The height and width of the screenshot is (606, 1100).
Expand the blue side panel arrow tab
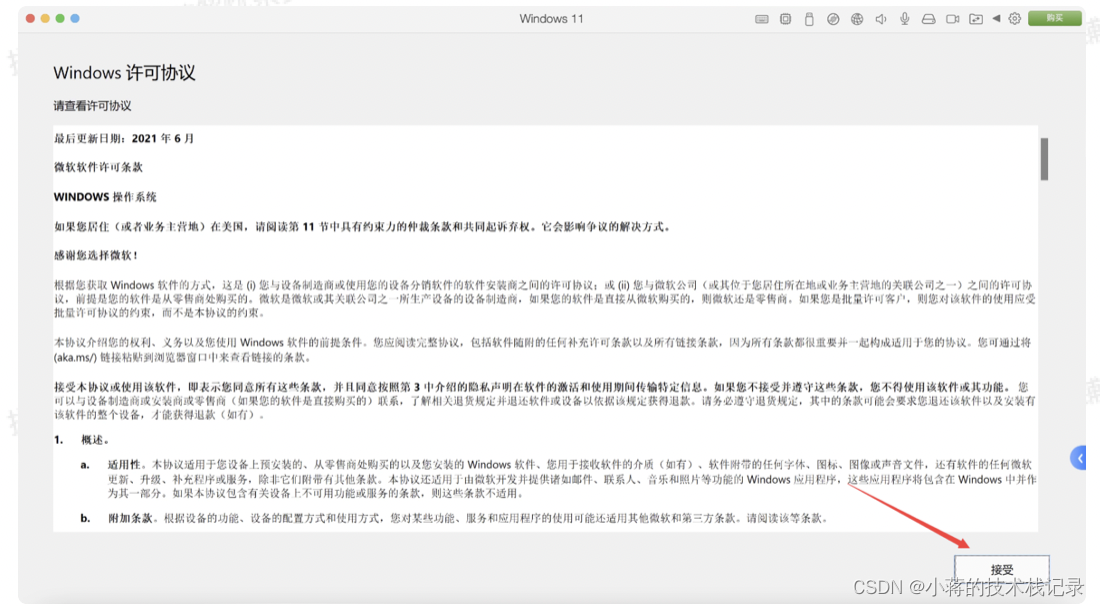pyautogui.click(x=1079, y=458)
